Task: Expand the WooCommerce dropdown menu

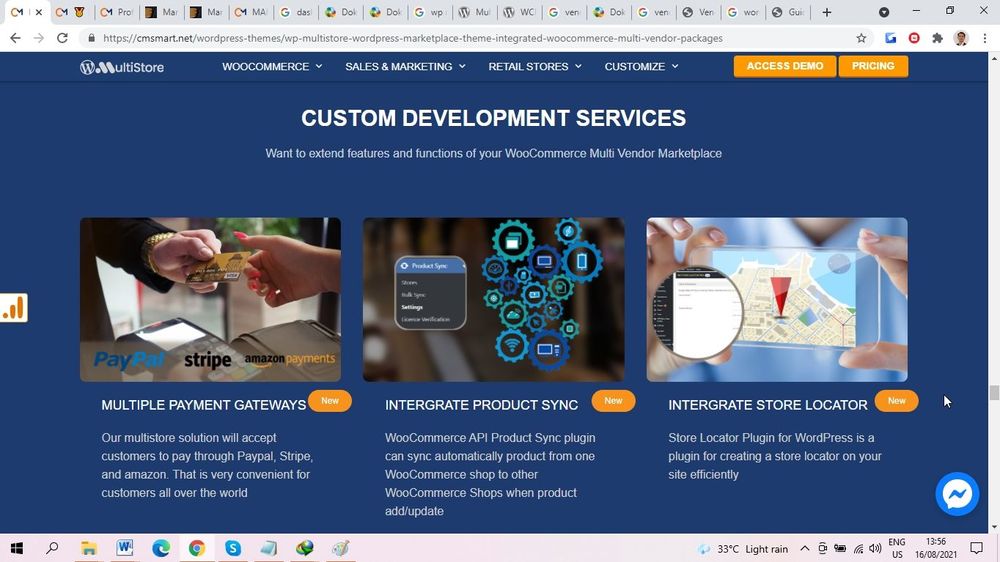Action: (272, 67)
